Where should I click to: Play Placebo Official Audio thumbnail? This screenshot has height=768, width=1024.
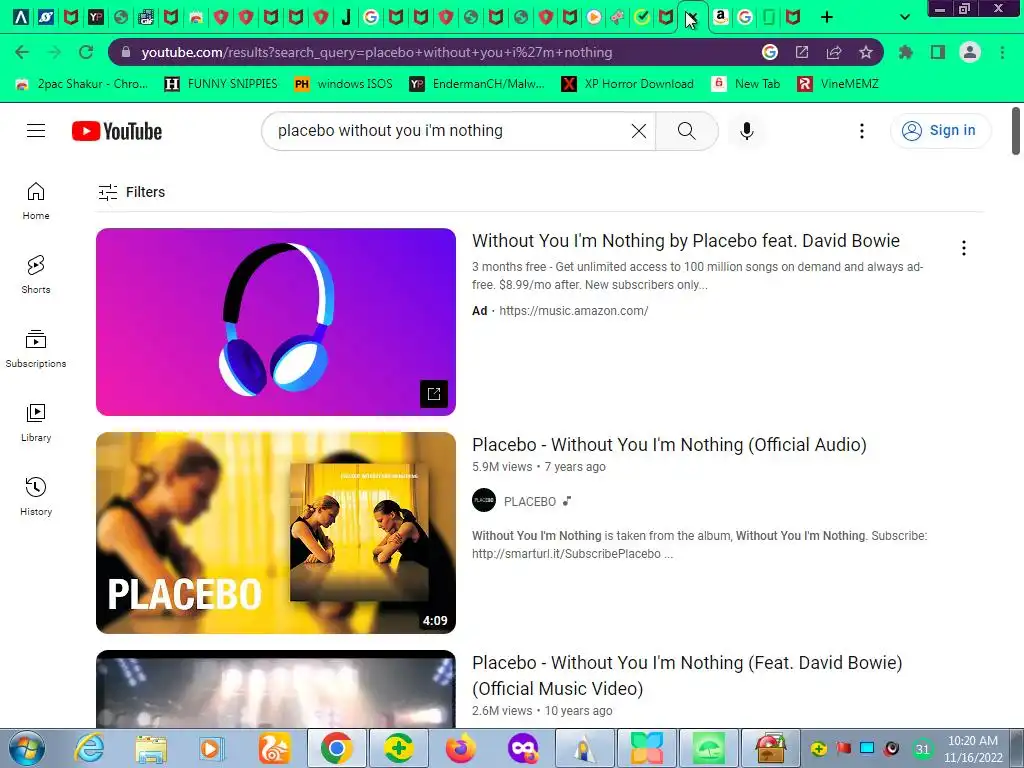[276, 533]
